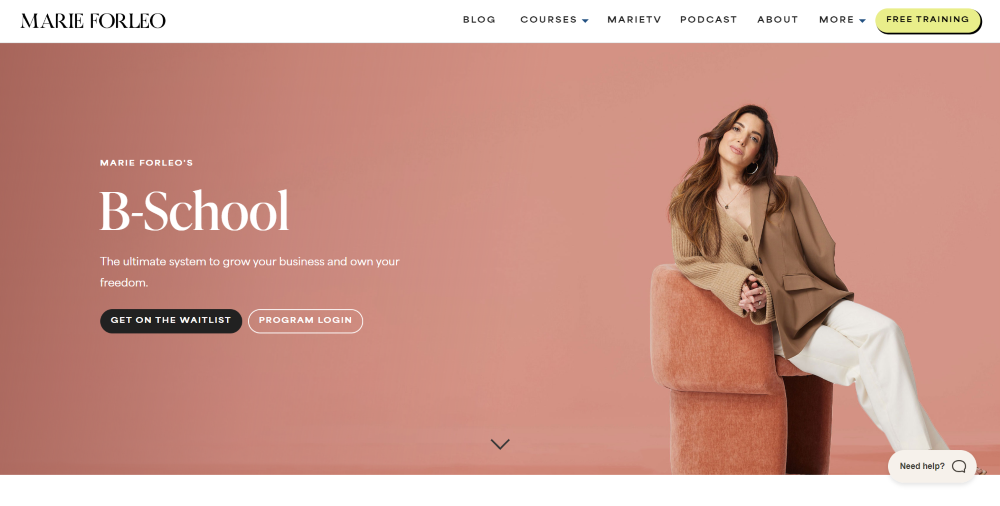1000x506 pixels.
Task: Open the Courses menu
Action: [x=548, y=20]
